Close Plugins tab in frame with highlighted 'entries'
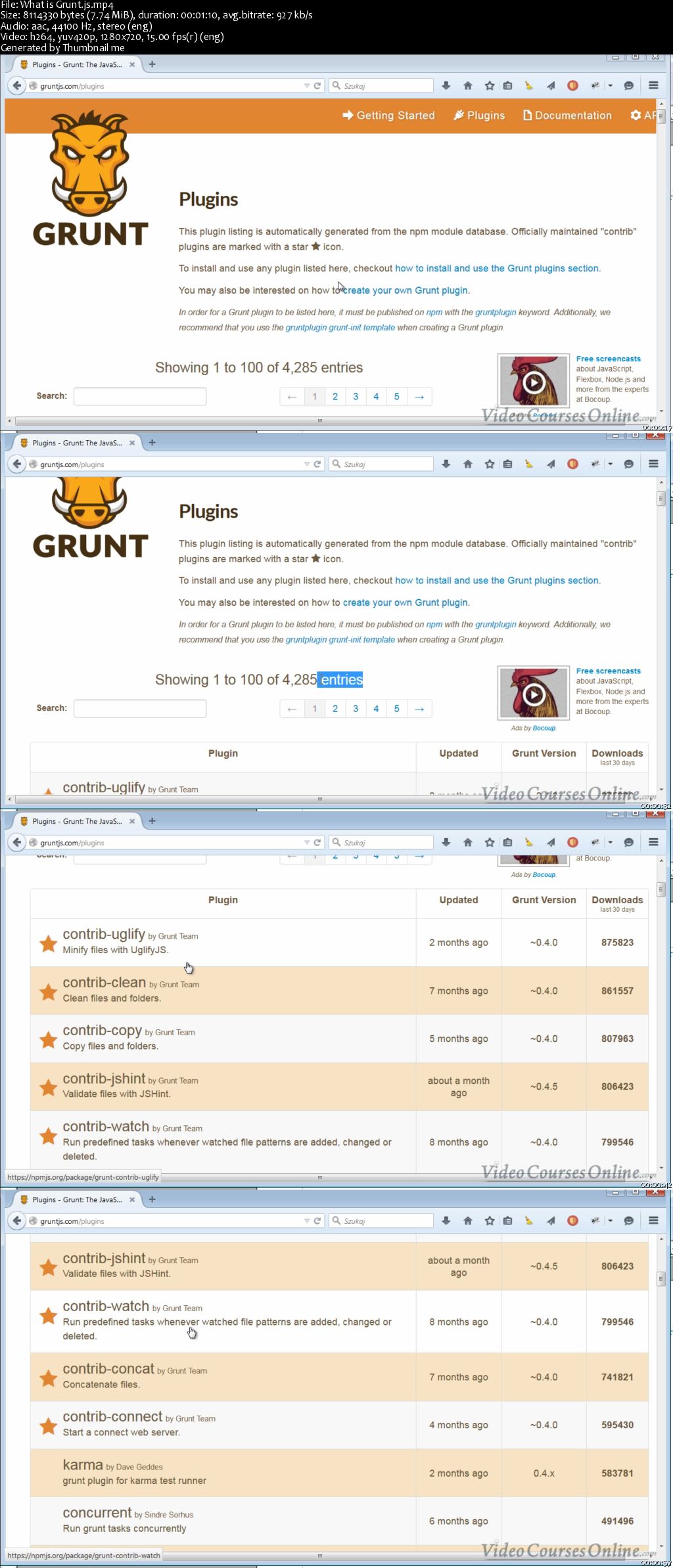Image resolution: width=673 pixels, height=1568 pixels. (132, 443)
